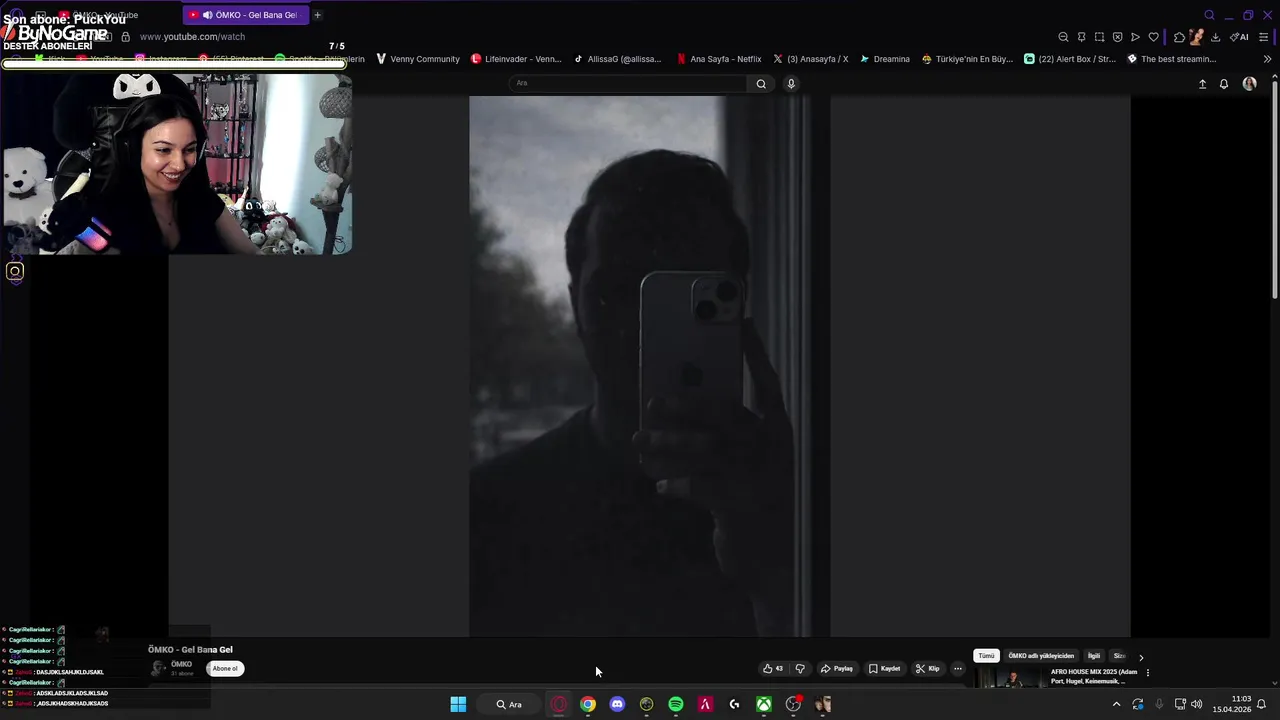Open the system volume speaker icon
This screenshot has width=1280, height=720.
[x=1196, y=704]
